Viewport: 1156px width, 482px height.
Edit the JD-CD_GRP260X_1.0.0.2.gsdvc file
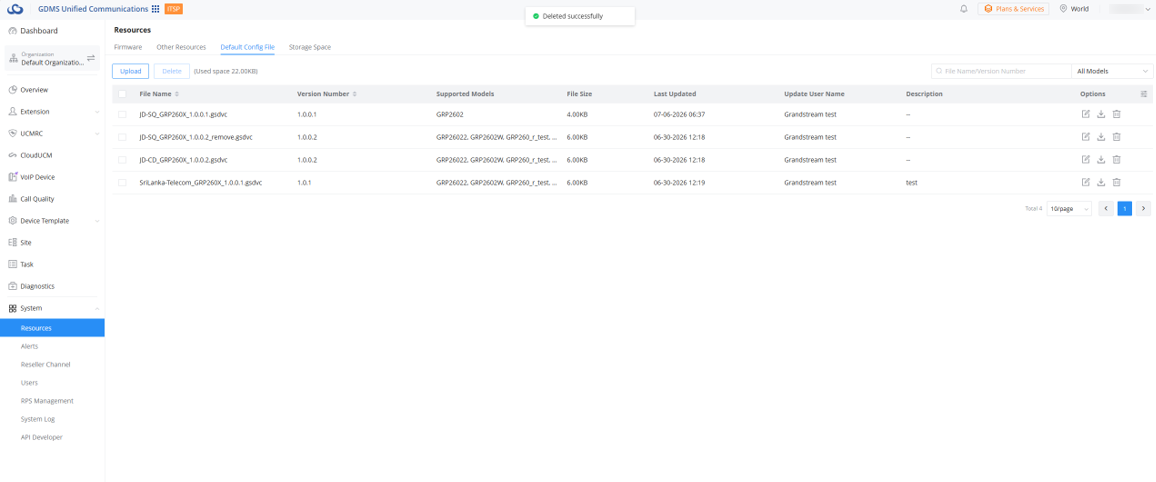point(1085,160)
